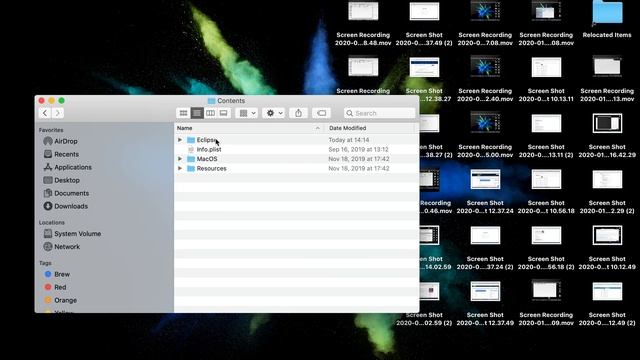The image size is (640, 360).
Task: Go forward with the Finder forward arrow
Action: click(58, 113)
